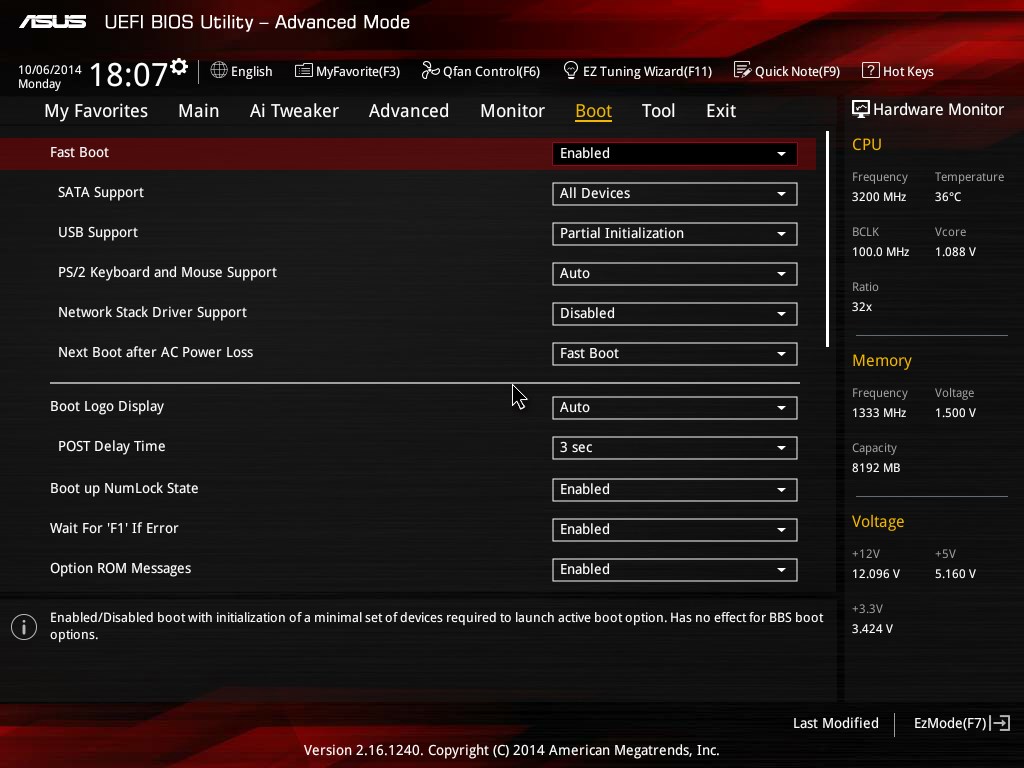Viewport: 1024px width, 768px height.
Task: Click the globe language icon
Action: [219, 70]
